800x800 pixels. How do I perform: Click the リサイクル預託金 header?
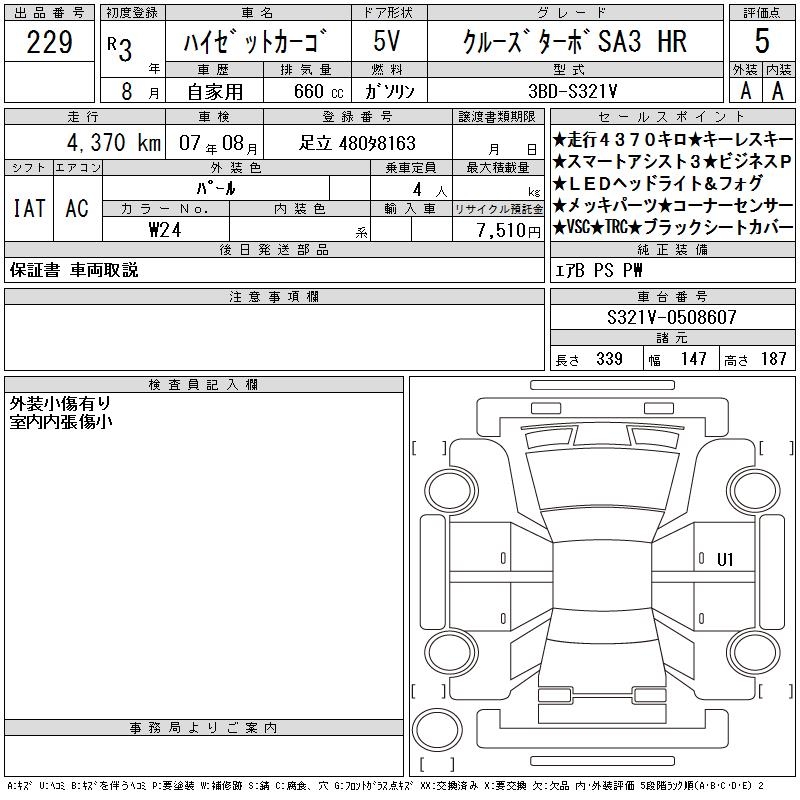tap(498, 209)
